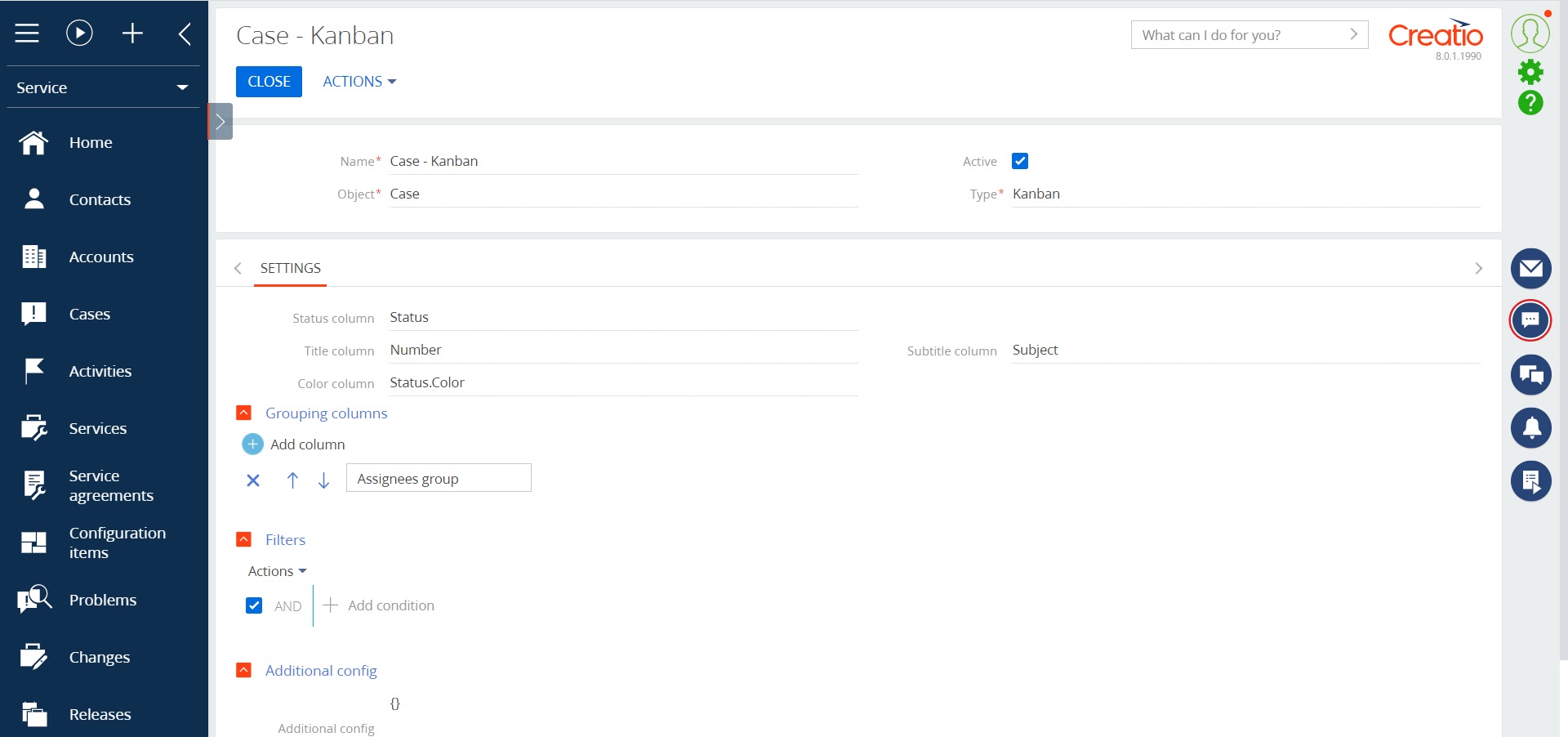Viewport: 1568px width, 737px height.
Task: Open the system designer gear icon
Action: pos(1531,73)
